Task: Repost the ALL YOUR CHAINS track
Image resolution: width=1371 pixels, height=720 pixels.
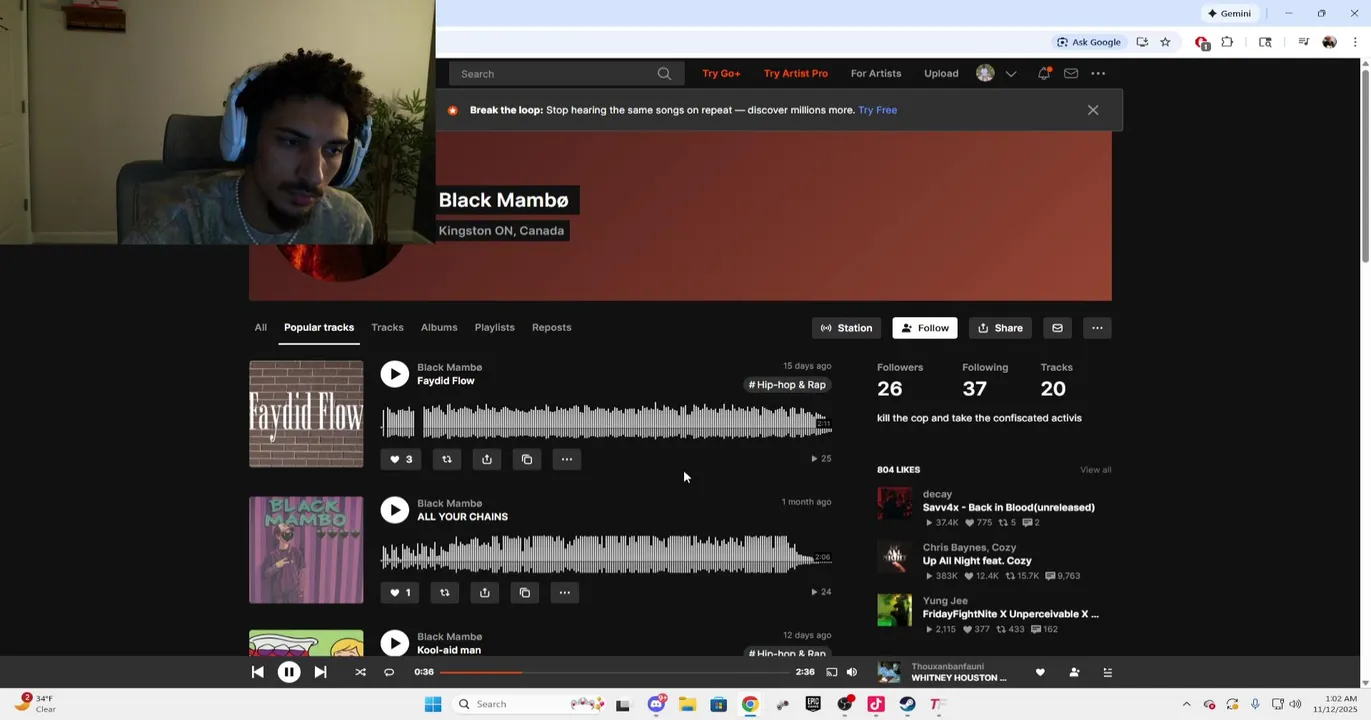Action: [x=445, y=592]
